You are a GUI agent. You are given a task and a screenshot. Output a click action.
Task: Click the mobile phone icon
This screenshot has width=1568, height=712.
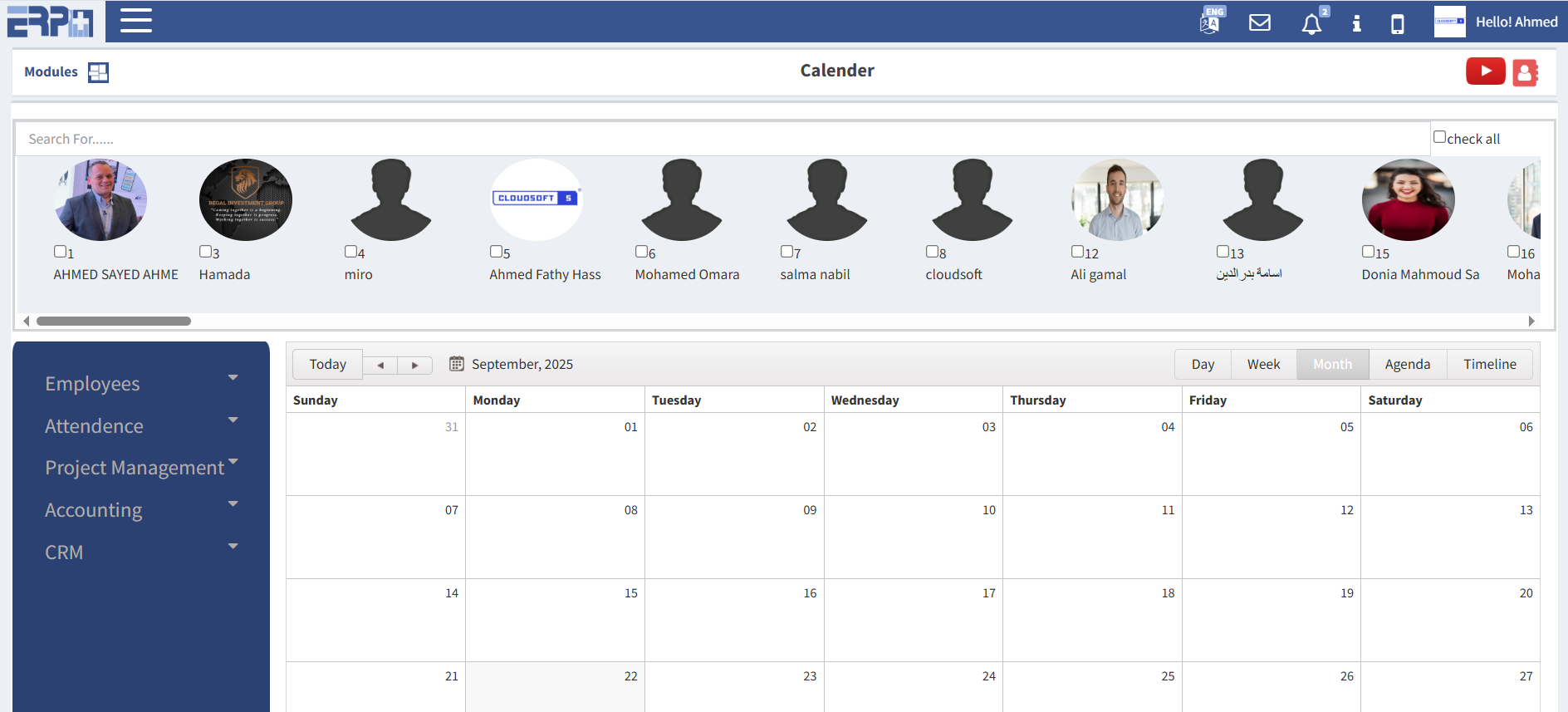click(x=1398, y=24)
